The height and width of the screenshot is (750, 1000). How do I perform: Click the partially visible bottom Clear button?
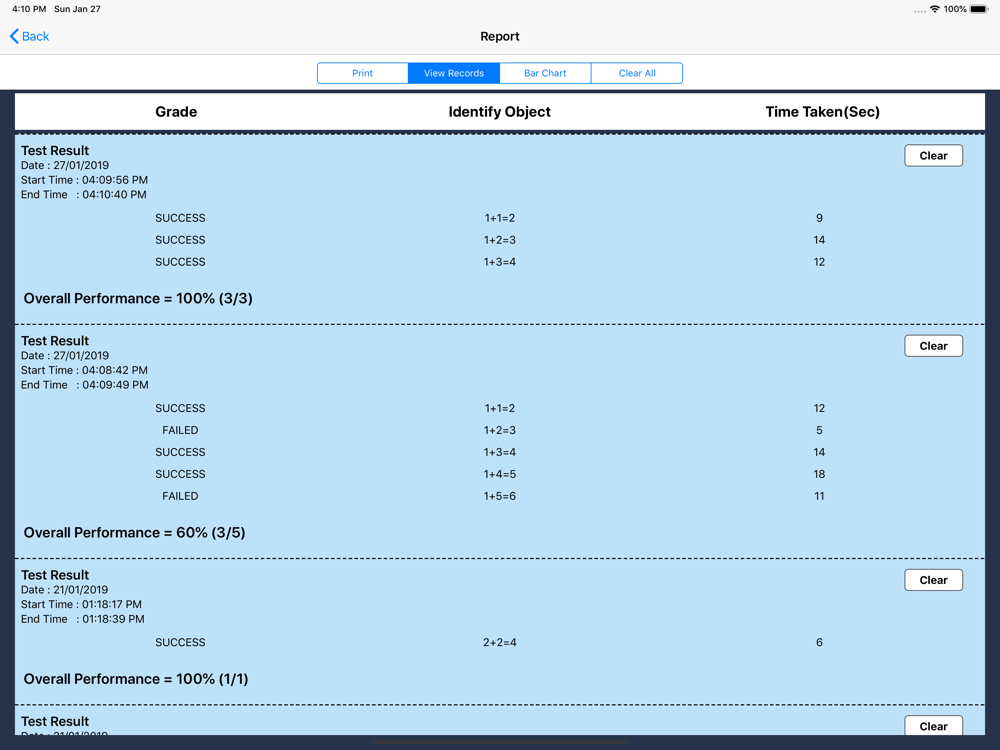[933, 725]
